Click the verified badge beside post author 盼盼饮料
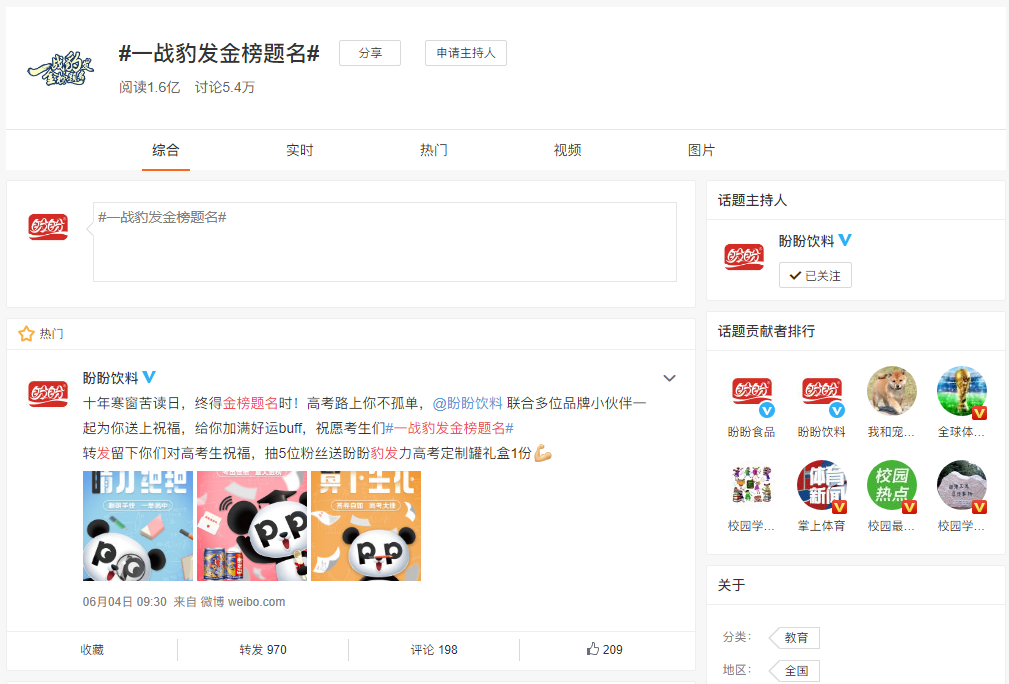 coord(149,376)
